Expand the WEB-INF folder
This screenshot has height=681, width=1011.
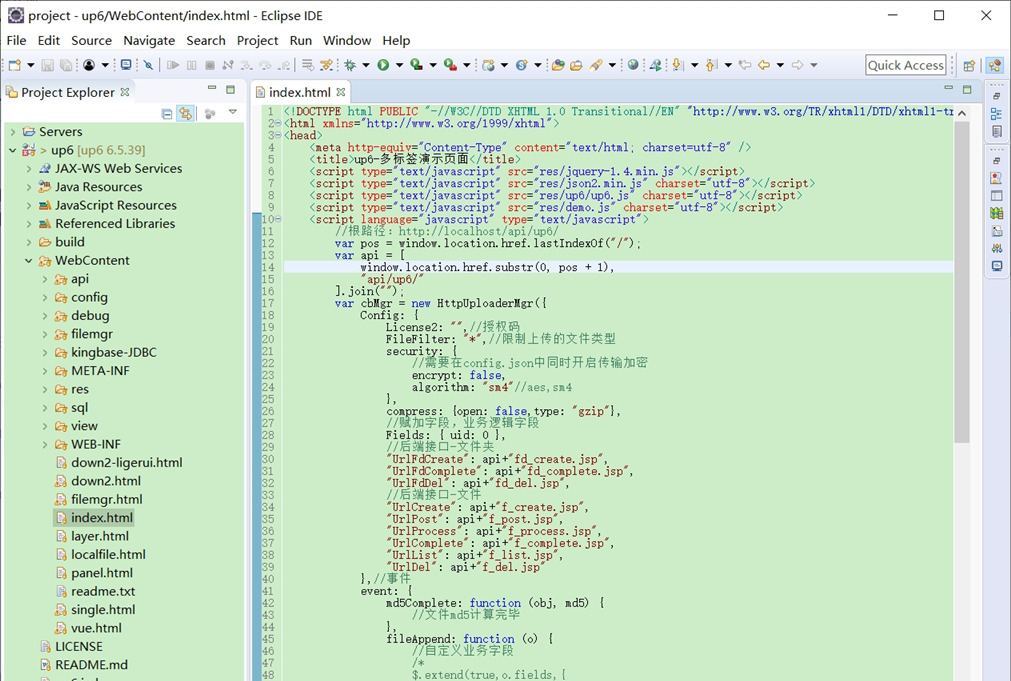tap(44, 444)
